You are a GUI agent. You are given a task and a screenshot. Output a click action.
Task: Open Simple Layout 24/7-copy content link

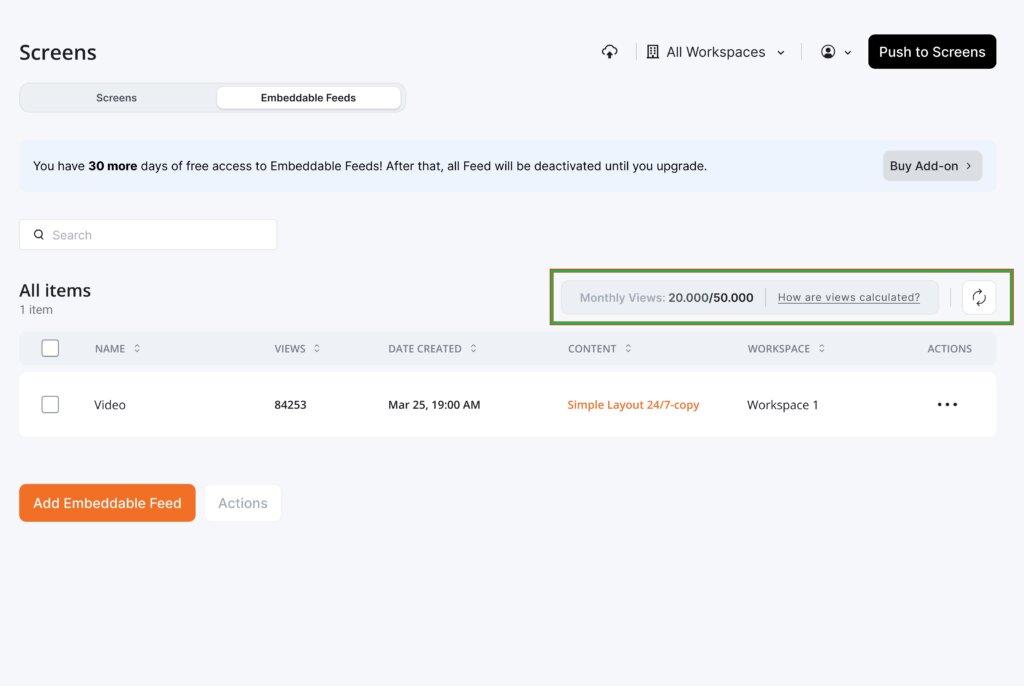coord(633,405)
